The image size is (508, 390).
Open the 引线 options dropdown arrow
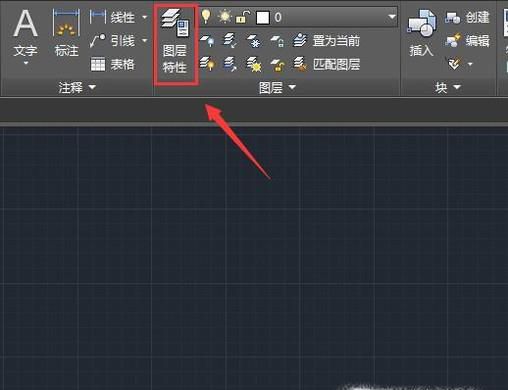click(x=144, y=40)
